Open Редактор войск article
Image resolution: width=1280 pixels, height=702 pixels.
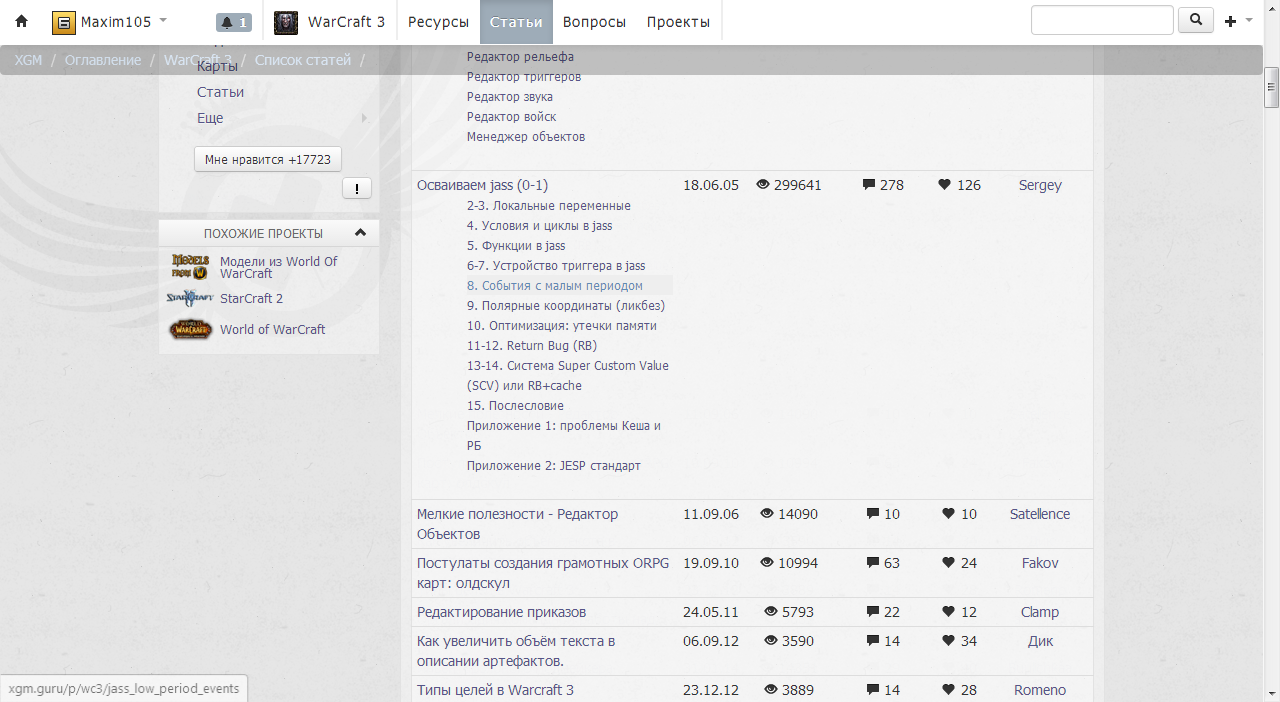tap(512, 117)
